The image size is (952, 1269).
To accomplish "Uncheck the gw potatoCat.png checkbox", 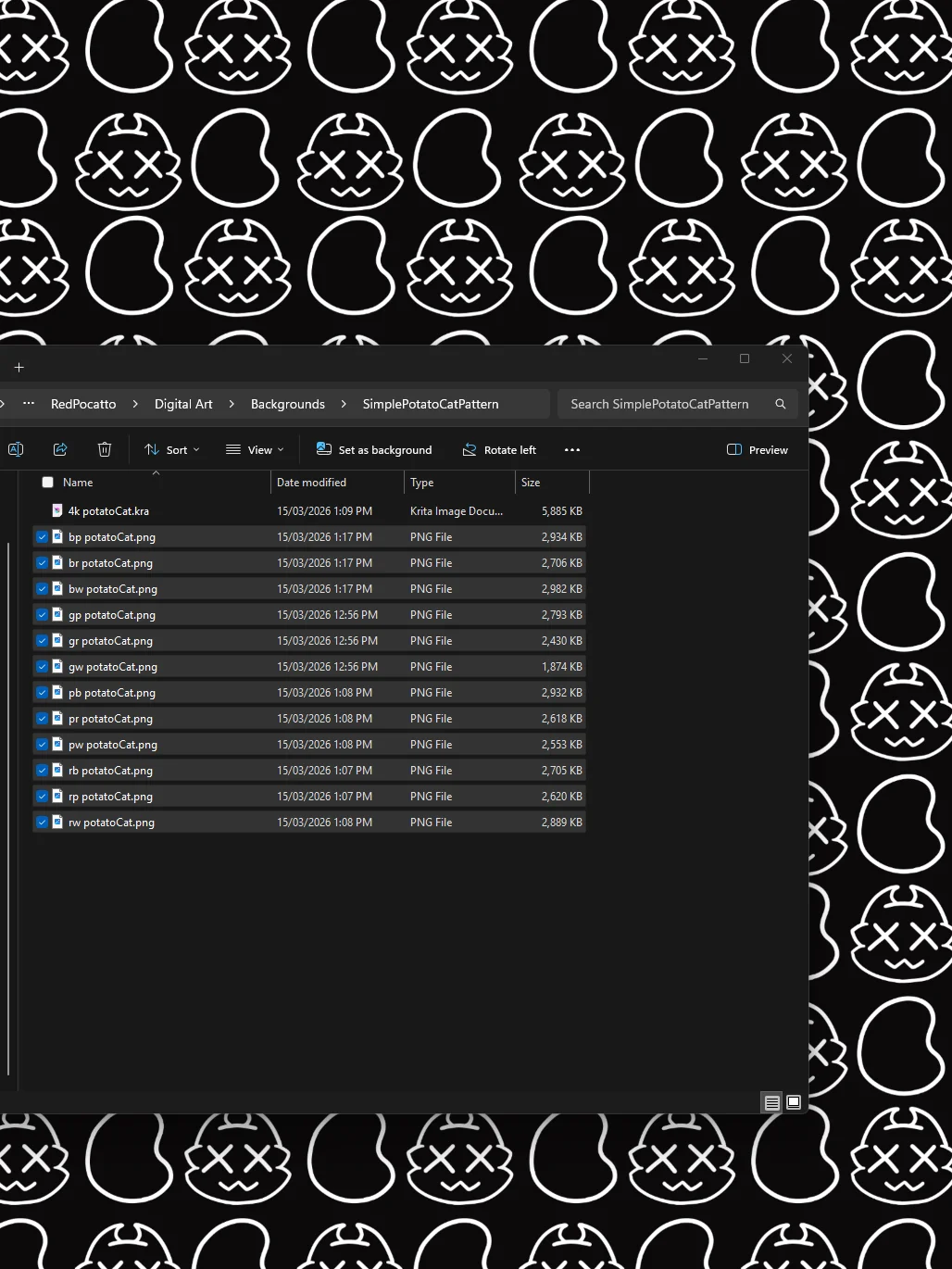I will pyautogui.click(x=42, y=666).
